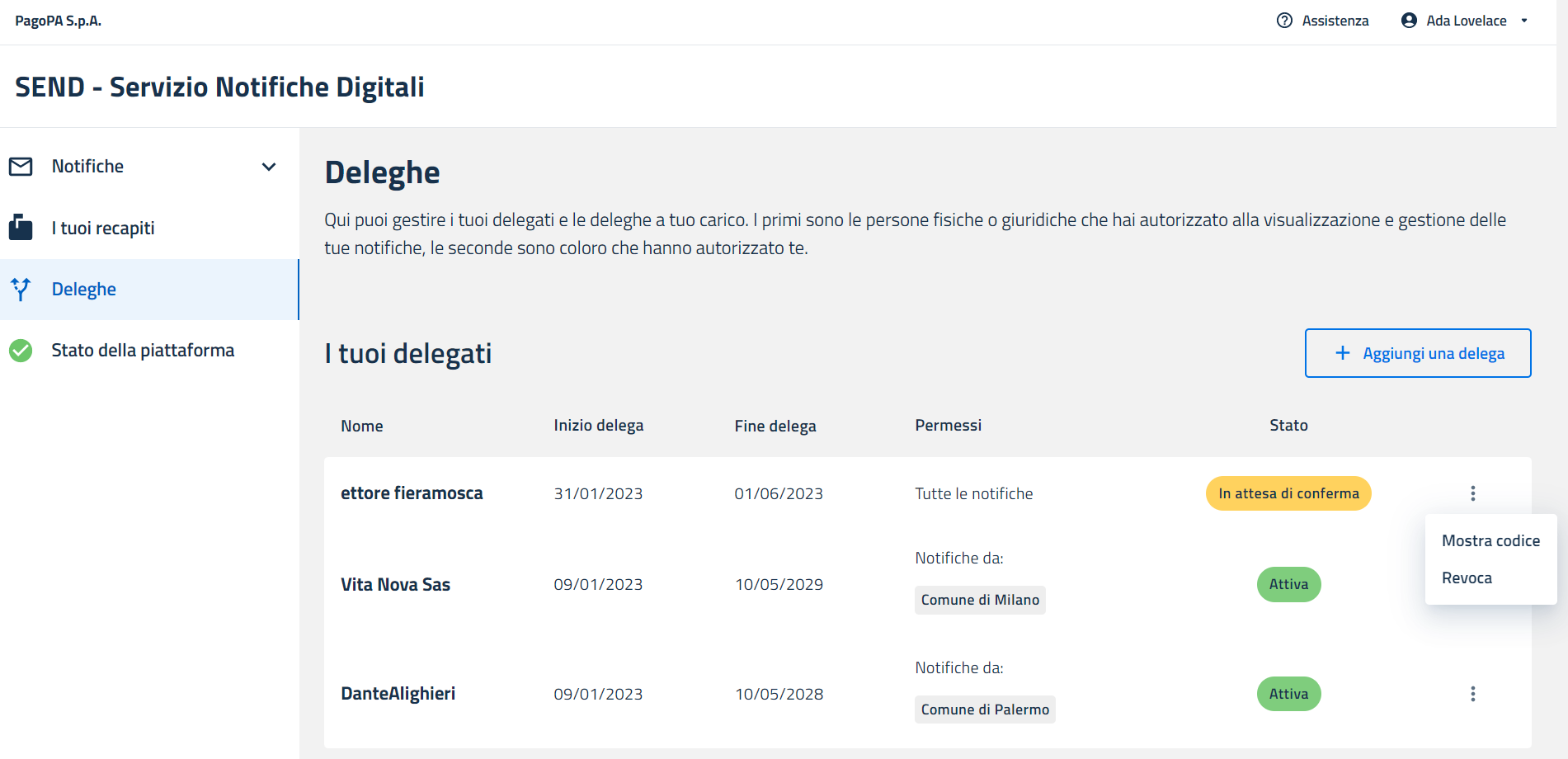Click the Notifiche envelope icon
Viewport: 1568px width, 759px height.
click(x=21, y=167)
